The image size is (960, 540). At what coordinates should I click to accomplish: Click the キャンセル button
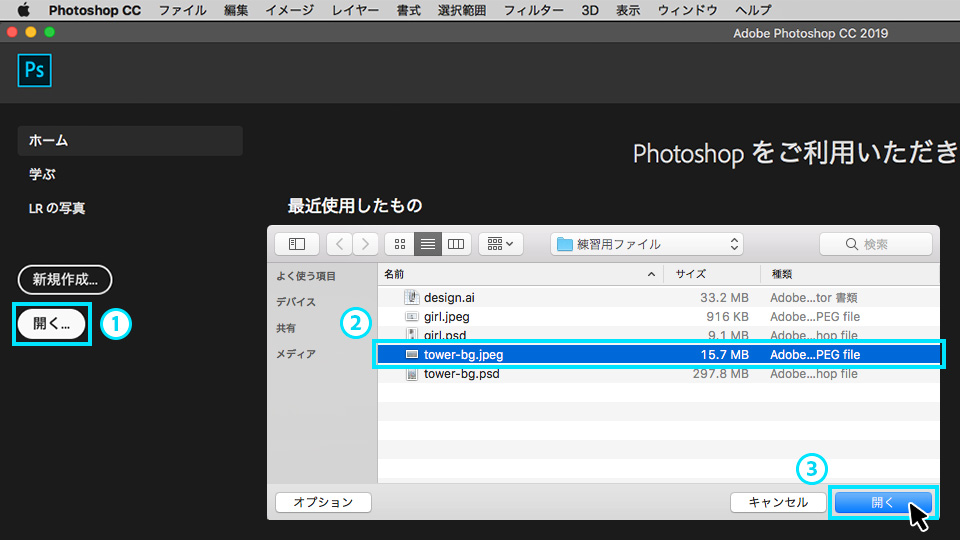click(778, 502)
